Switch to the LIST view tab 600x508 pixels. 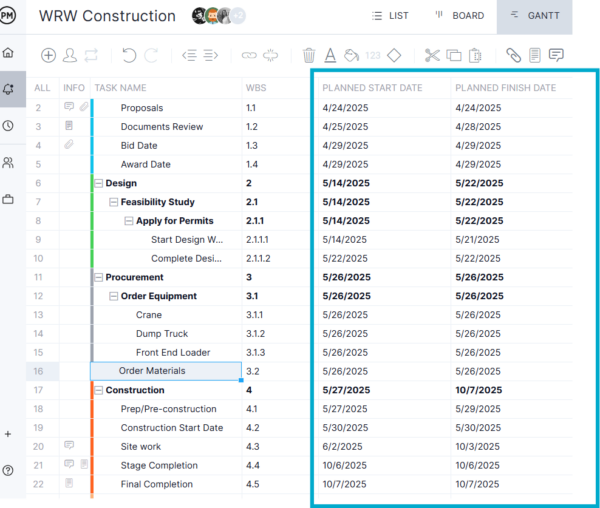point(390,16)
